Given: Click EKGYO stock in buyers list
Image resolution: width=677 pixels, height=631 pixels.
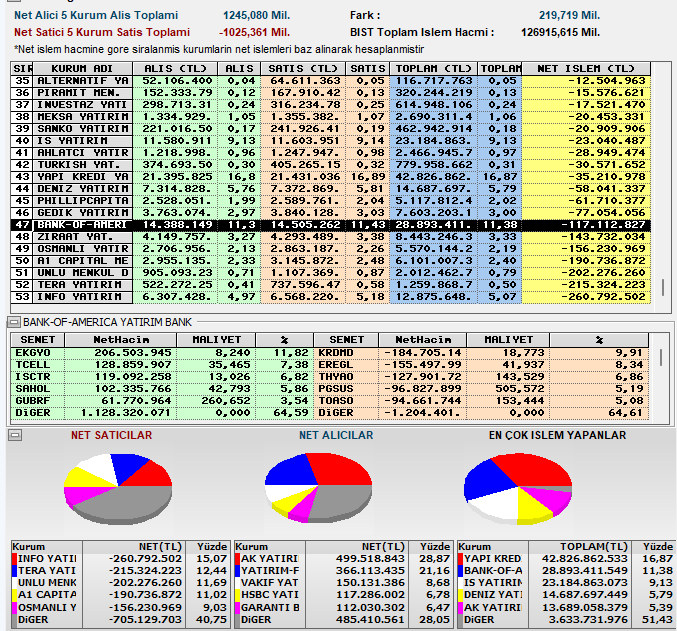Looking at the screenshot, I should pos(162,353).
